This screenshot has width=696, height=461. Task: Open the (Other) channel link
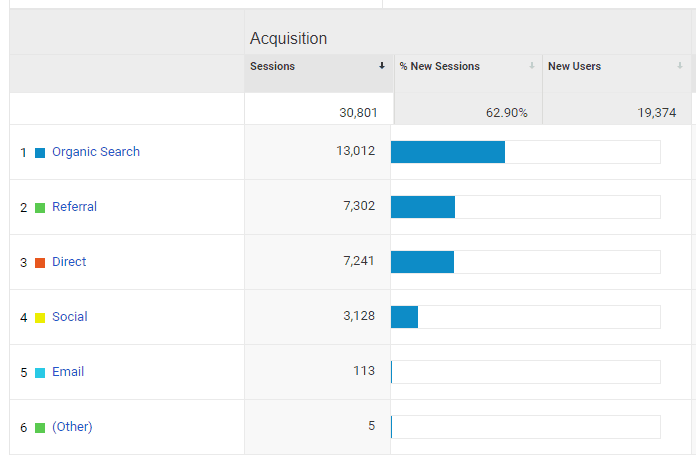(72, 427)
